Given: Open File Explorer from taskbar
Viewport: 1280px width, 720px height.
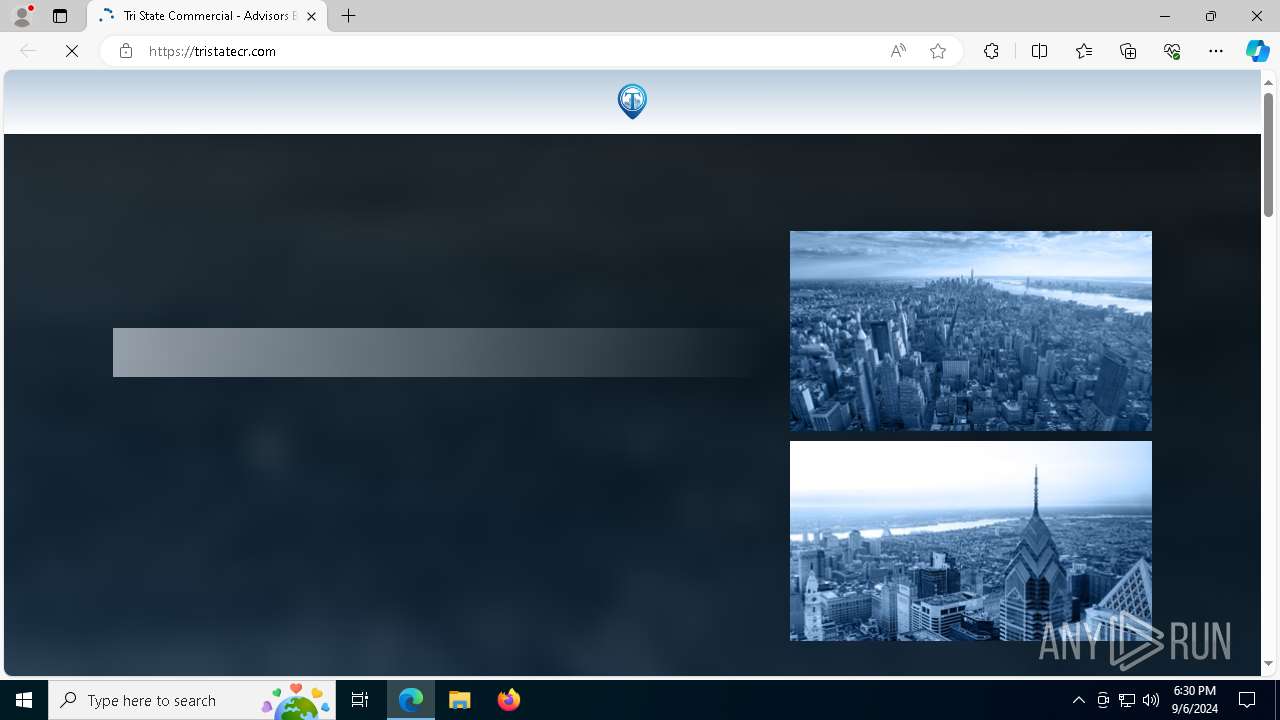Looking at the screenshot, I should pos(460,700).
